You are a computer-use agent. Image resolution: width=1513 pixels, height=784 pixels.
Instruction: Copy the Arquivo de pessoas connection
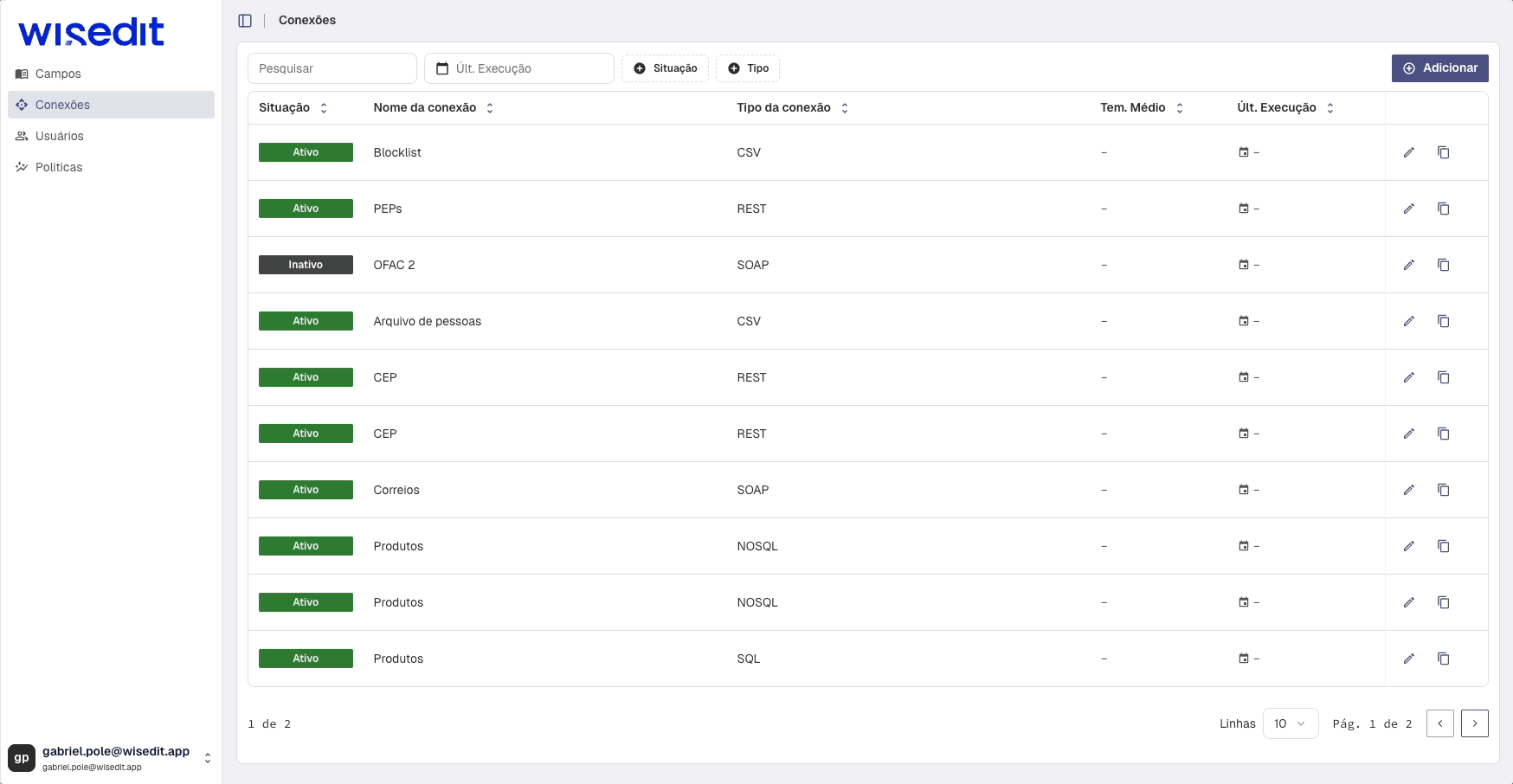click(x=1443, y=321)
